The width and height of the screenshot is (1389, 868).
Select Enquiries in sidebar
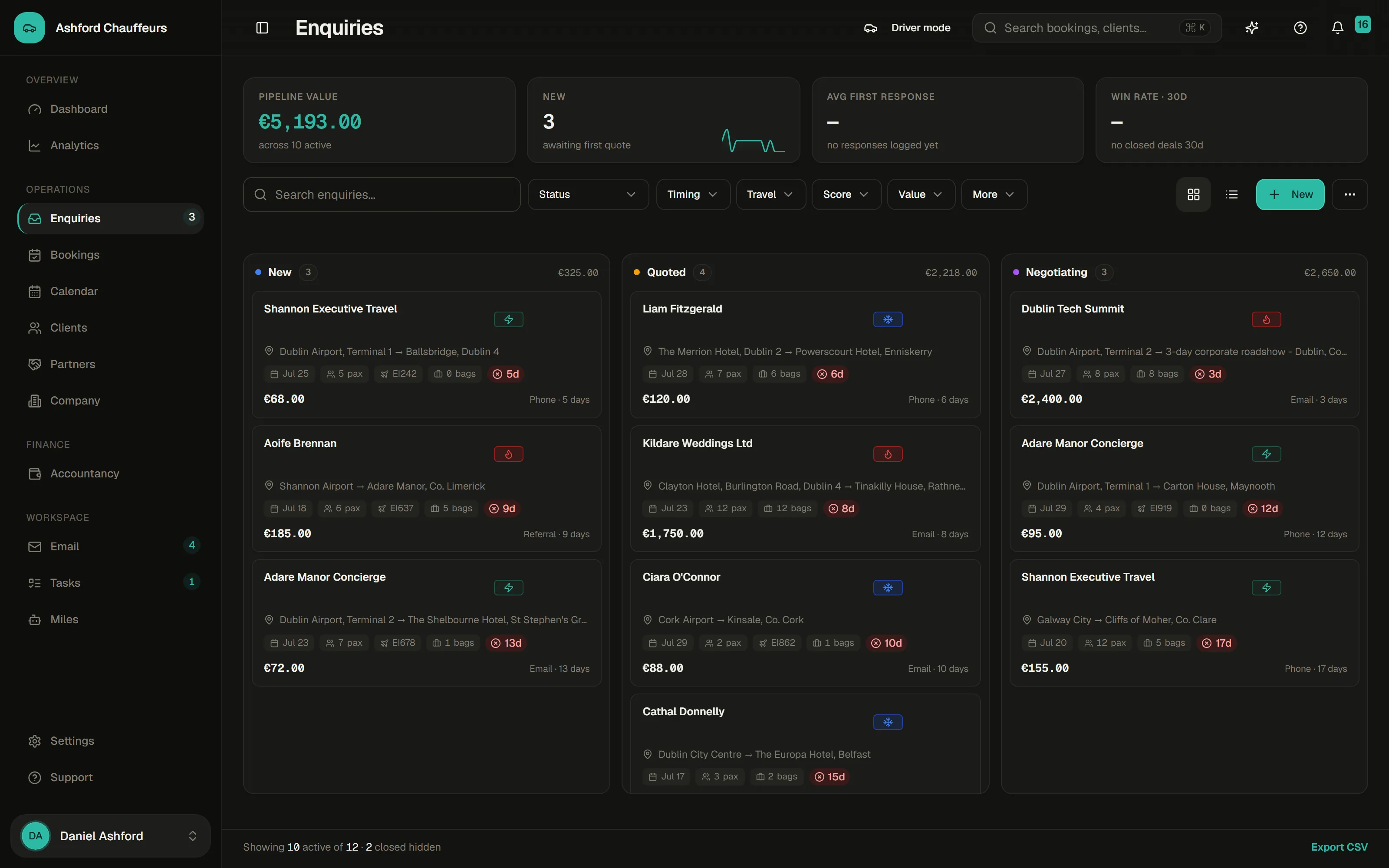click(x=110, y=218)
